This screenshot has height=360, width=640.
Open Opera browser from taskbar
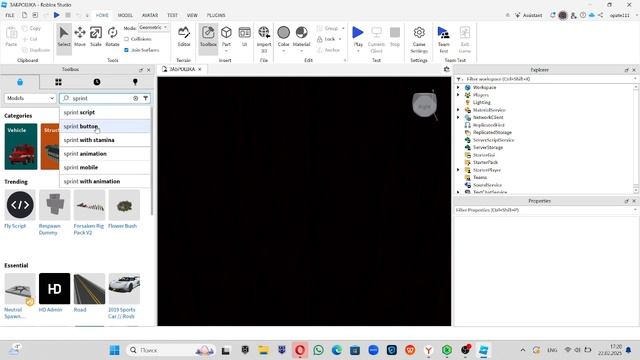click(300, 350)
